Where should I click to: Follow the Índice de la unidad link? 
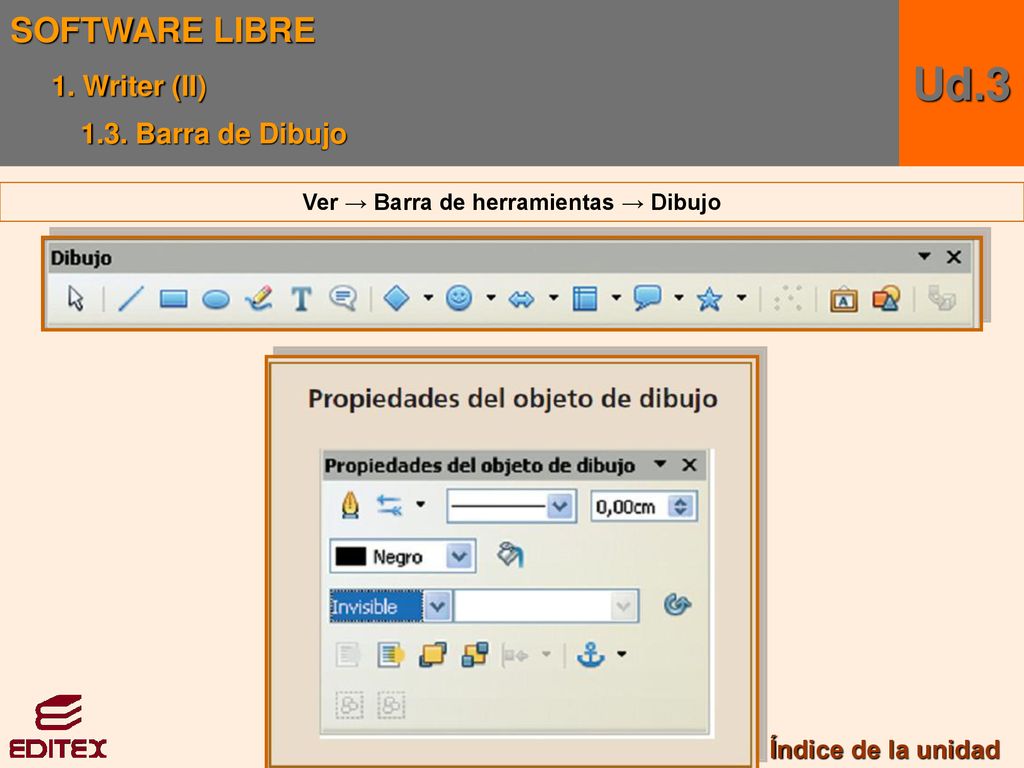885,749
